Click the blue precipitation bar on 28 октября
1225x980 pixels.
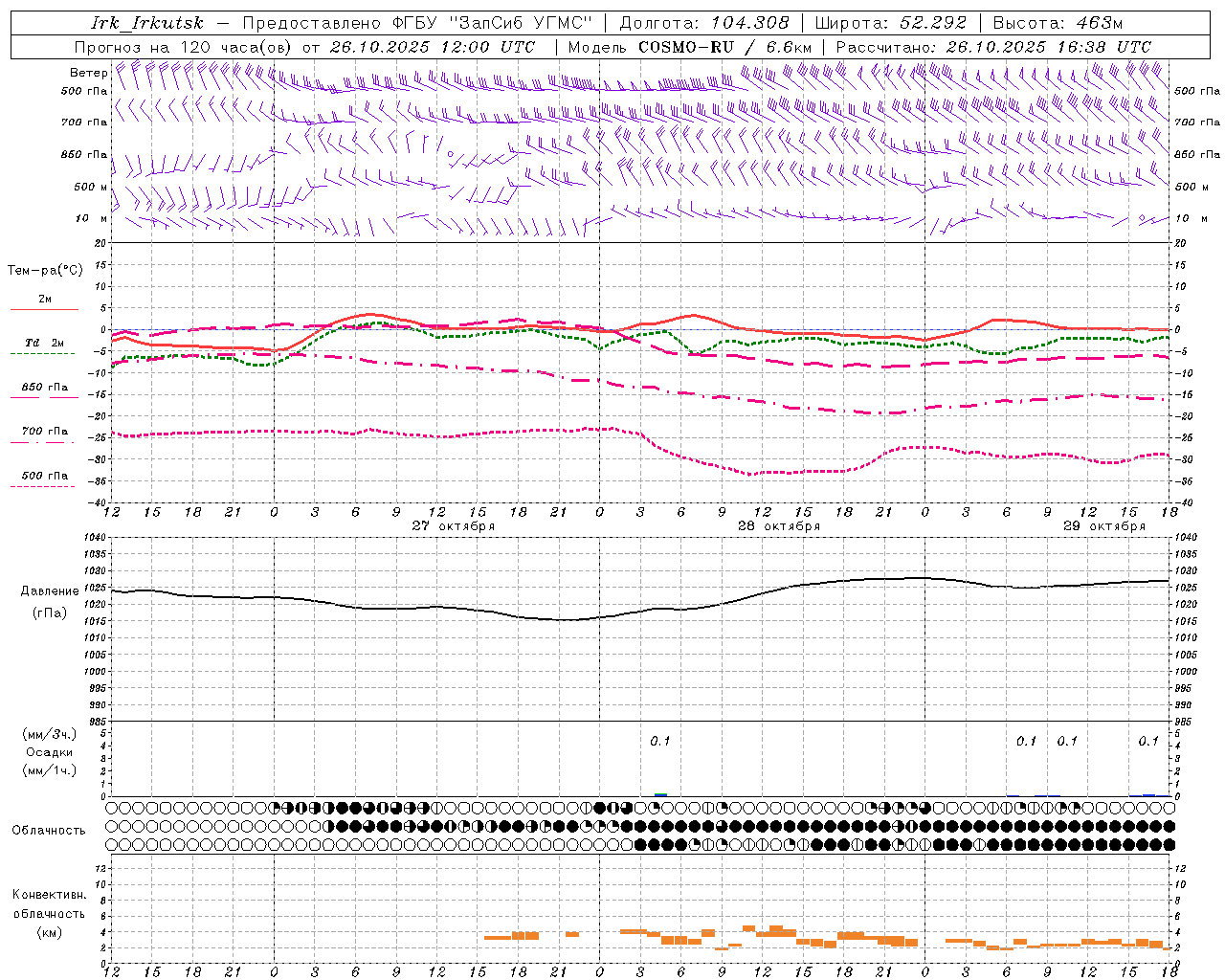660,794
